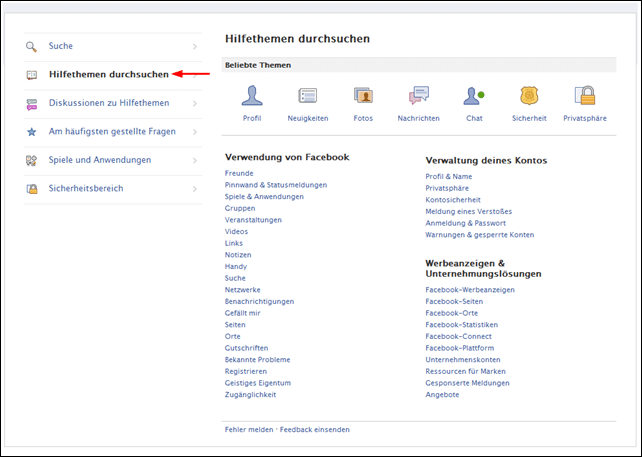Open the Sicherheit badge icon
Screen dimensions: 642x457
(529, 95)
